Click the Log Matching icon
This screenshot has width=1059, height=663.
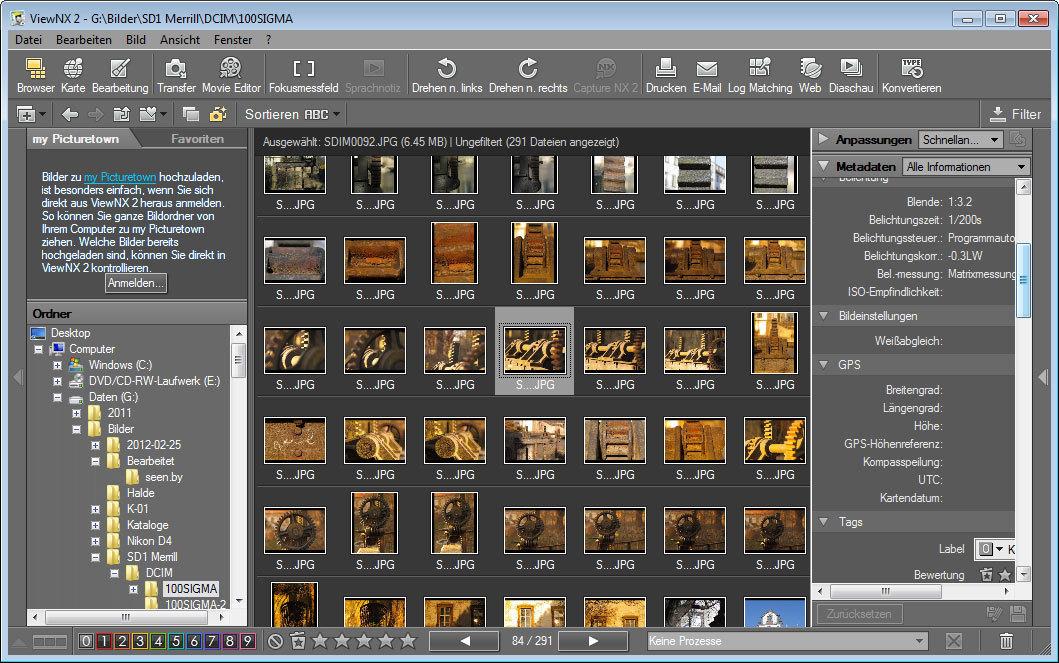coord(760,76)
